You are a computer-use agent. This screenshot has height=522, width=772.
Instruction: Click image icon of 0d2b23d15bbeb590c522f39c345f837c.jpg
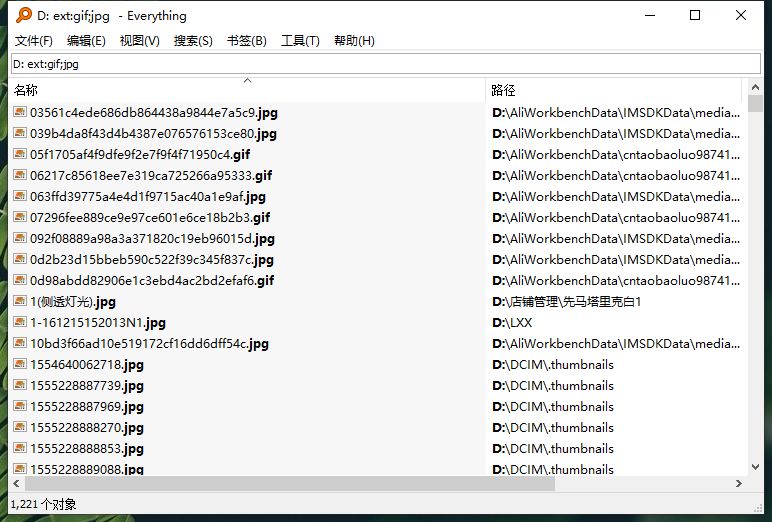click(20, 260)
